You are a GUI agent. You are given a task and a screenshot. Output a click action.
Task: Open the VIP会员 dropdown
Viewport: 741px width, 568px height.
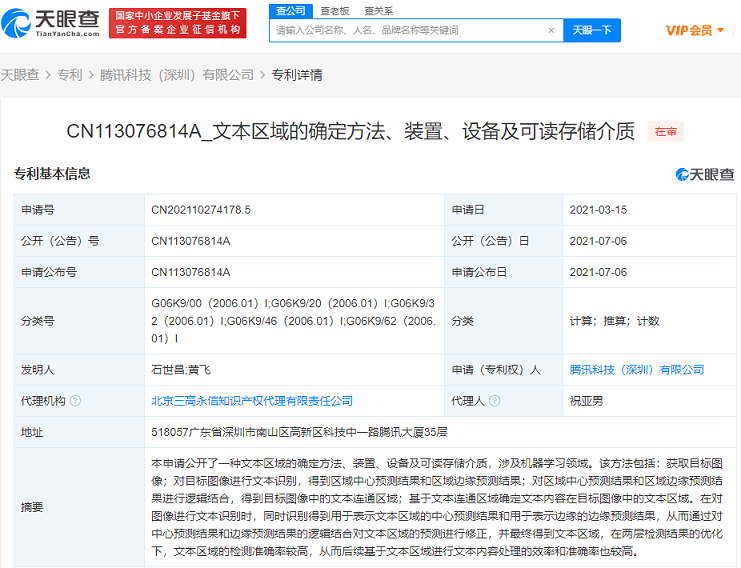point(694,30)
